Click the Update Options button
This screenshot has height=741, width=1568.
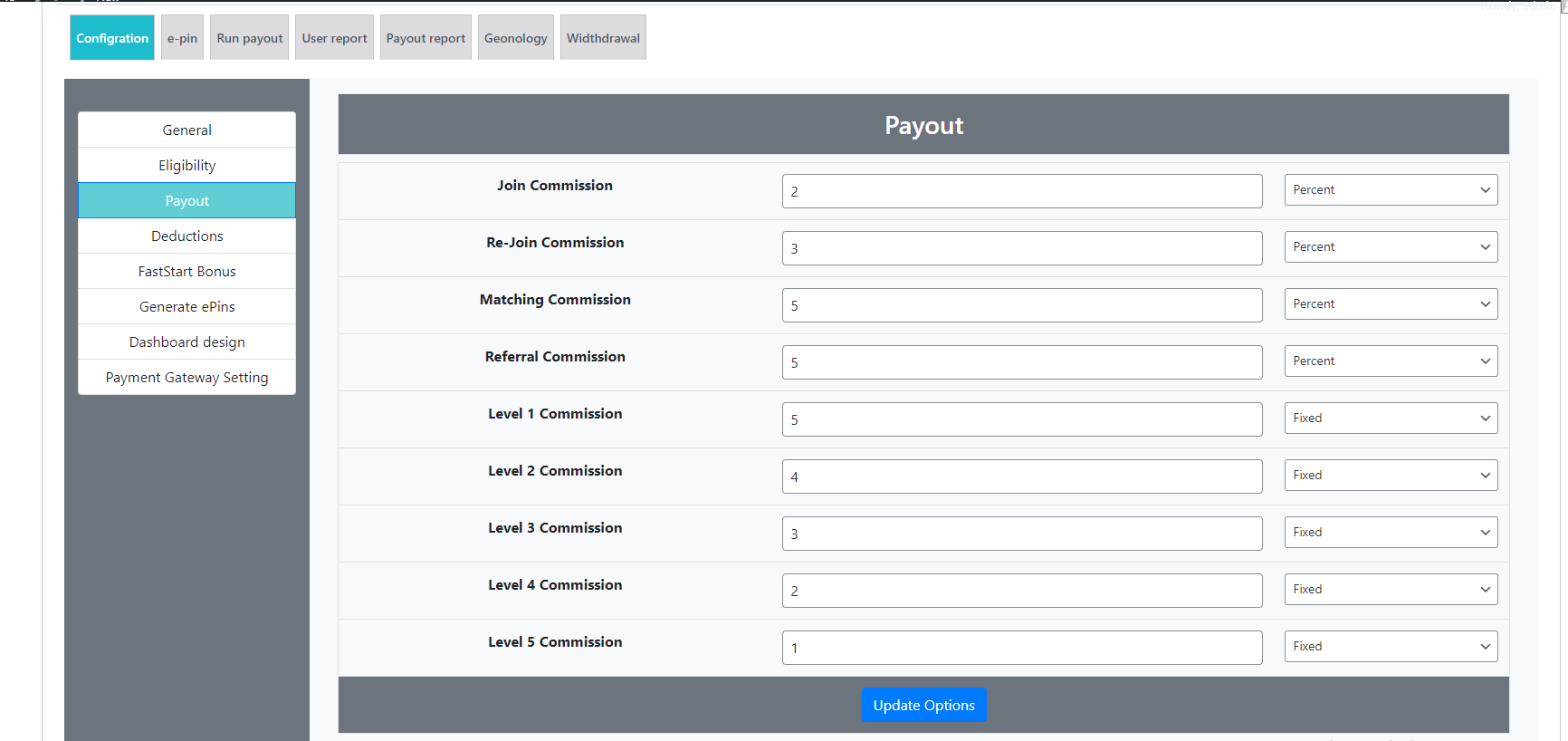(923, 706)
